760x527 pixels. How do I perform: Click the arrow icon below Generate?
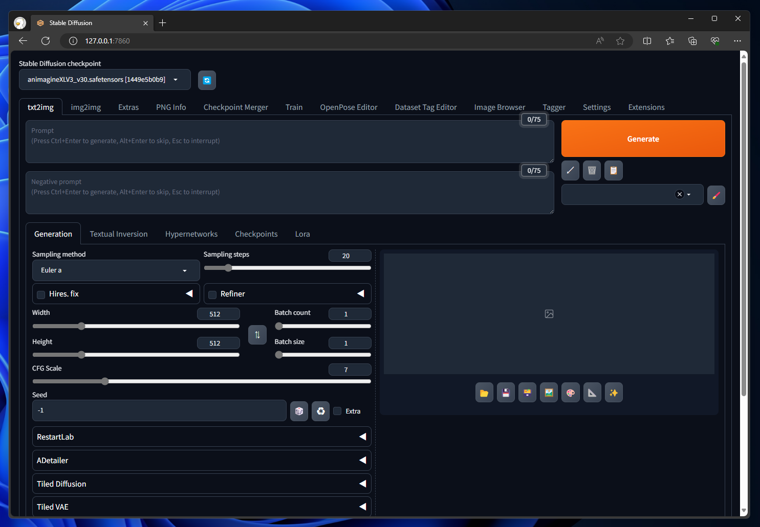[x=570, y=170]
